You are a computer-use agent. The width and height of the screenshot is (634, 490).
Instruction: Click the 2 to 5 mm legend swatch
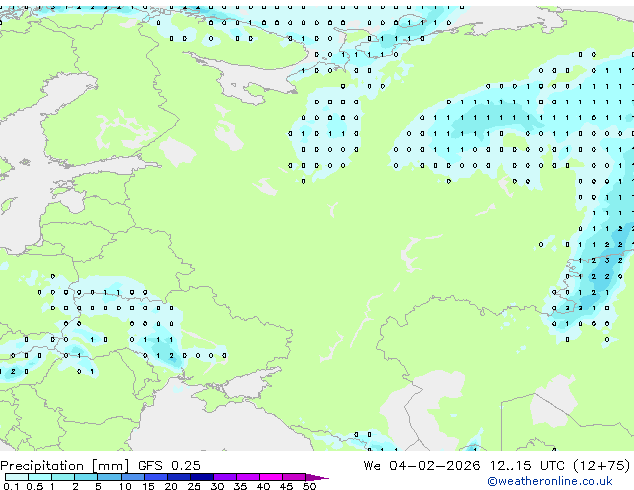click(86, 477)
